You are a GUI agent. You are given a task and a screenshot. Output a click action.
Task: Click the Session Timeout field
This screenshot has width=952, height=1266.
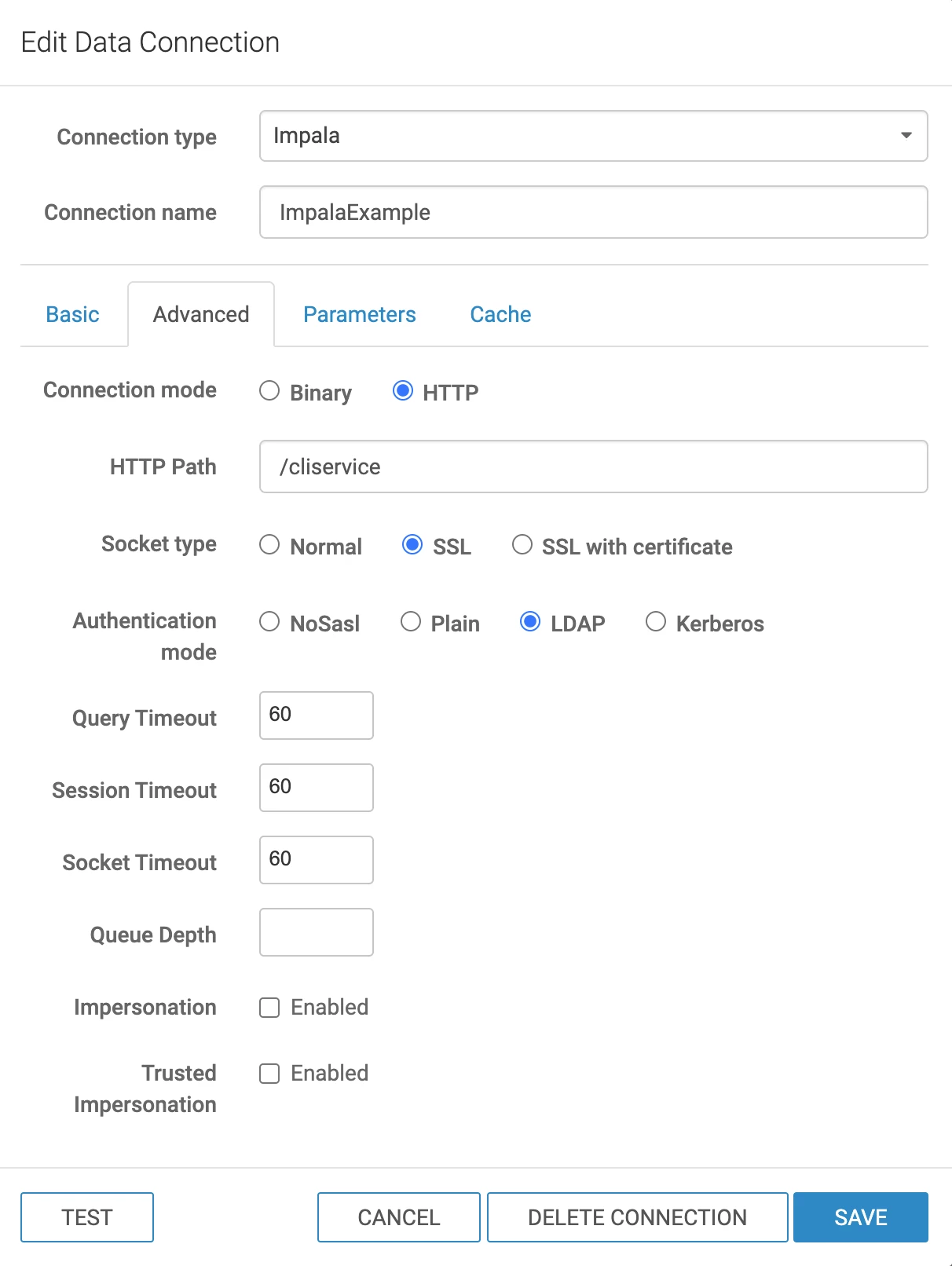pos(317,788)
